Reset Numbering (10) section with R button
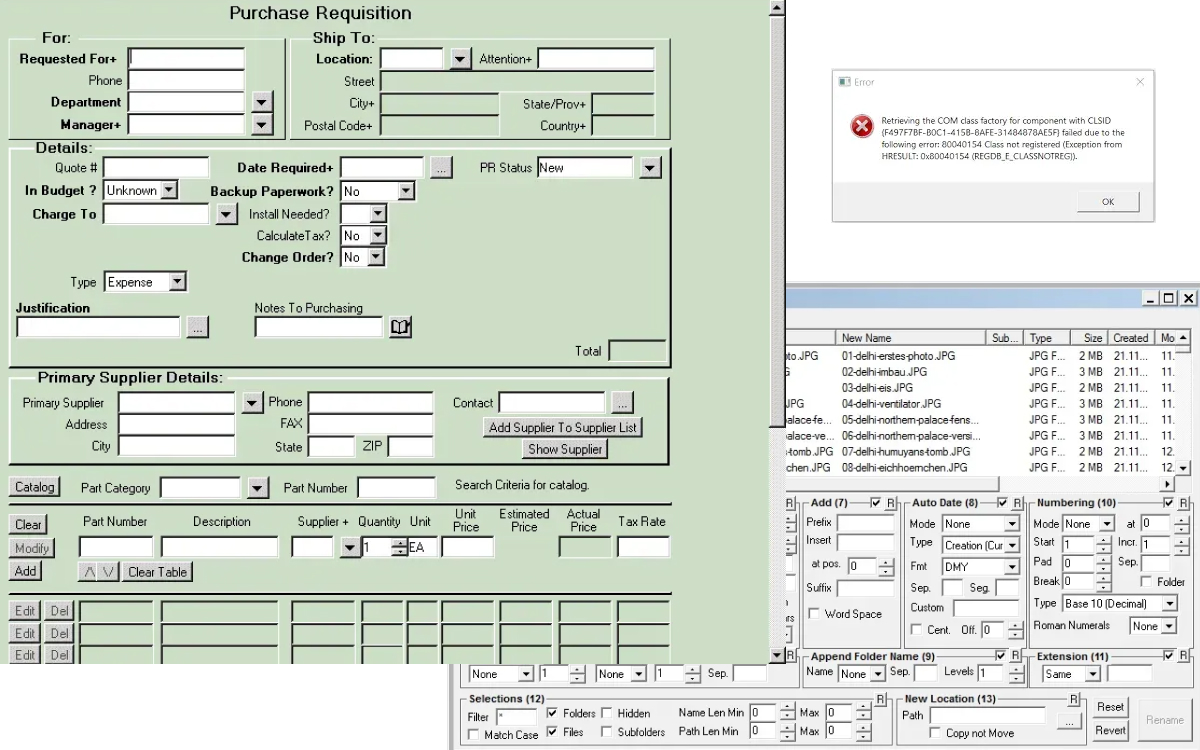Viewport: 1200px width, 750px height. pos(1183,503)
